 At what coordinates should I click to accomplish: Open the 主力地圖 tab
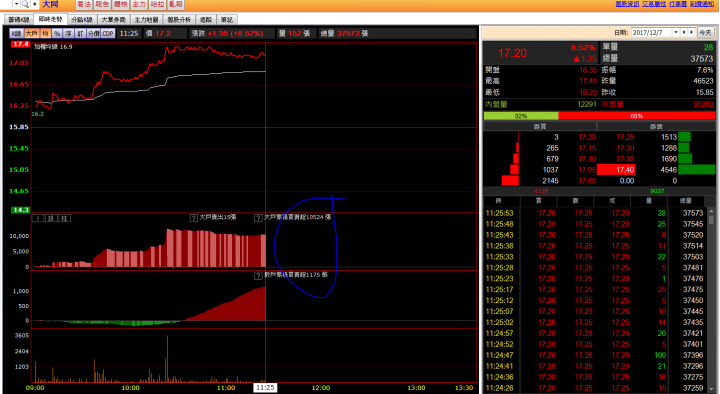(146, 20)
